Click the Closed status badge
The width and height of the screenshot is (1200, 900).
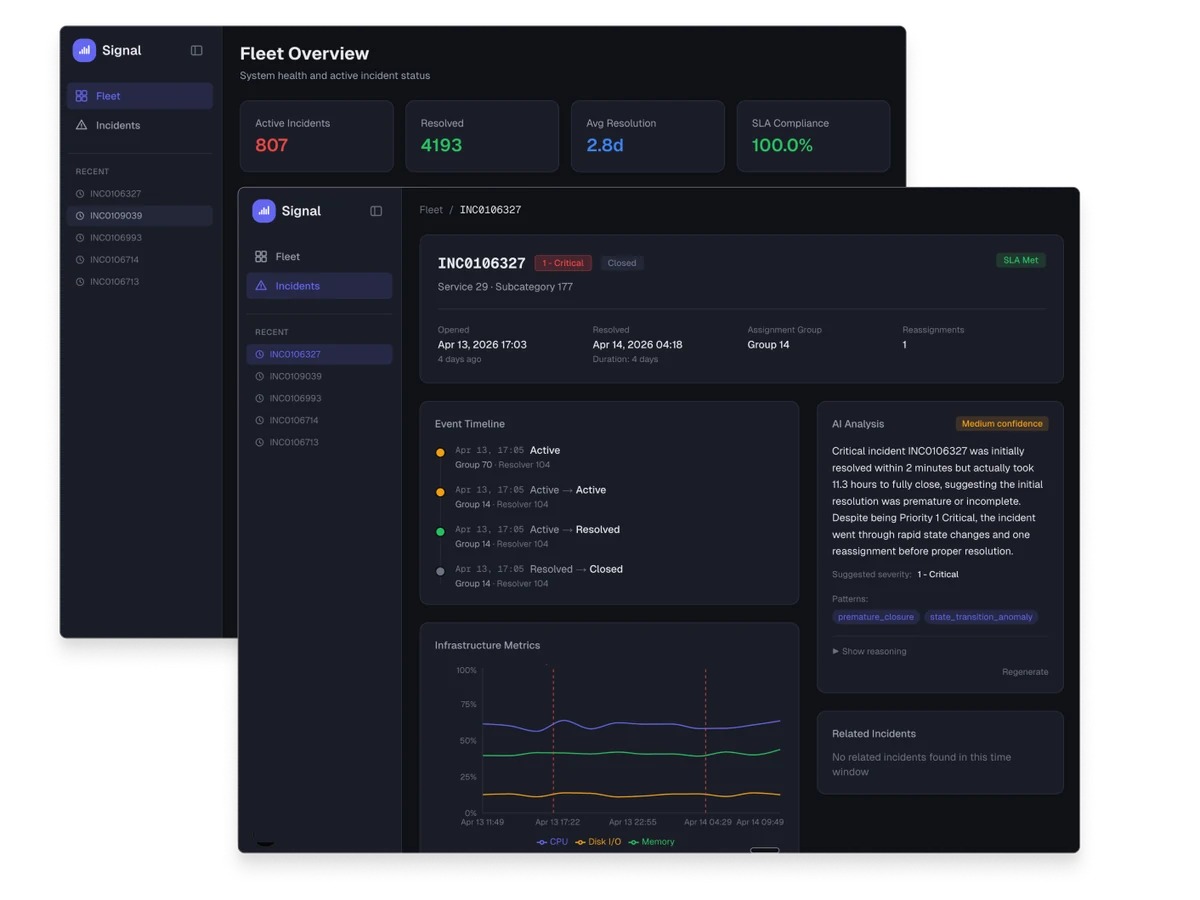[622, 263]
